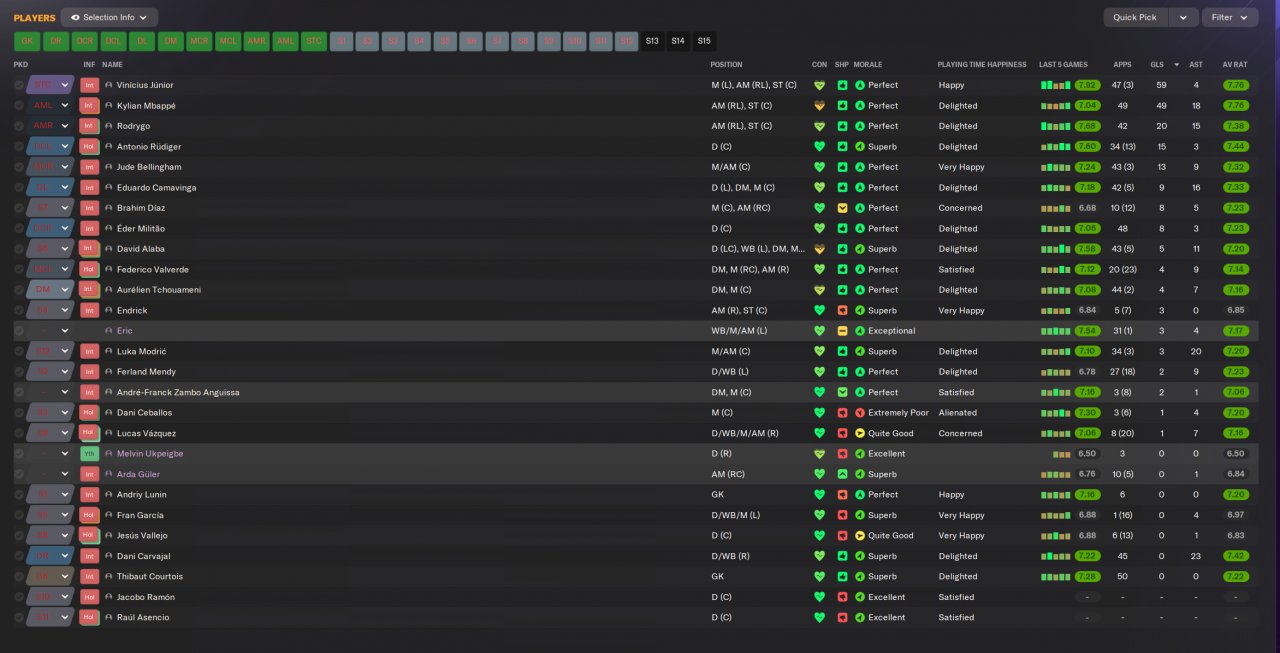Click the yellow sharpness icon for Brahim Díaz

point(842,208)
